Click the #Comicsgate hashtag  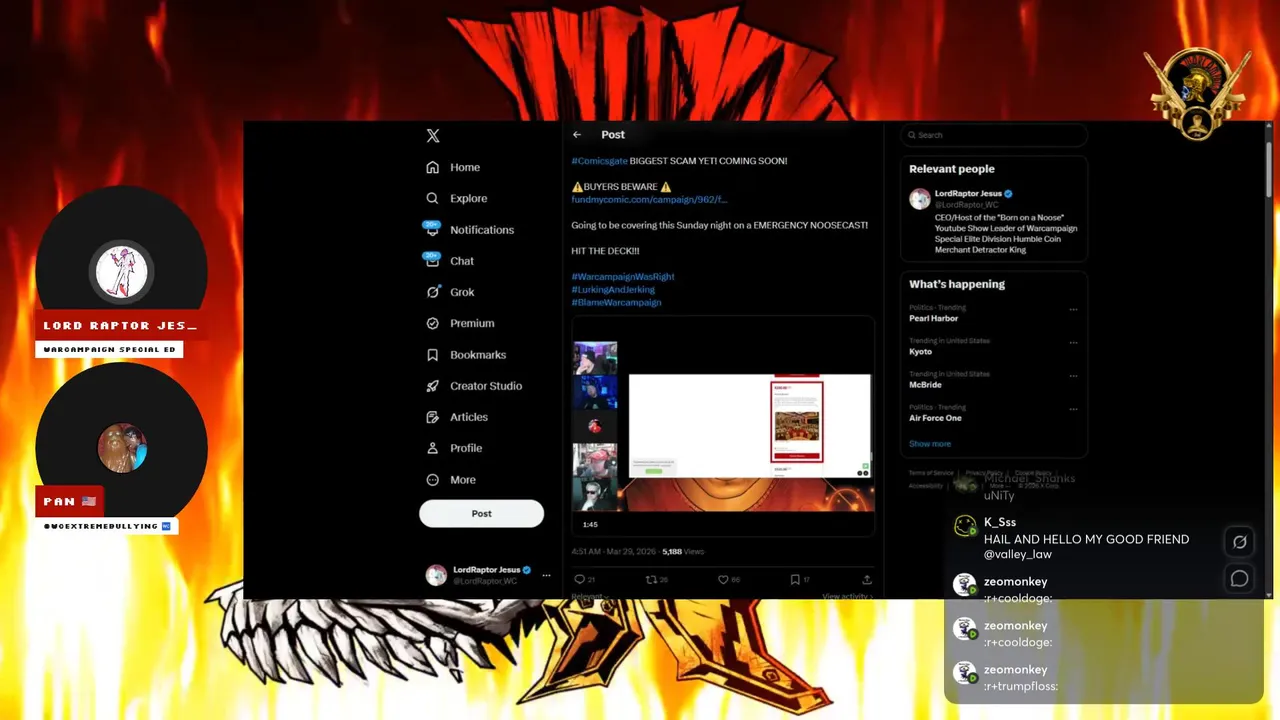click(x=599, y=161)
